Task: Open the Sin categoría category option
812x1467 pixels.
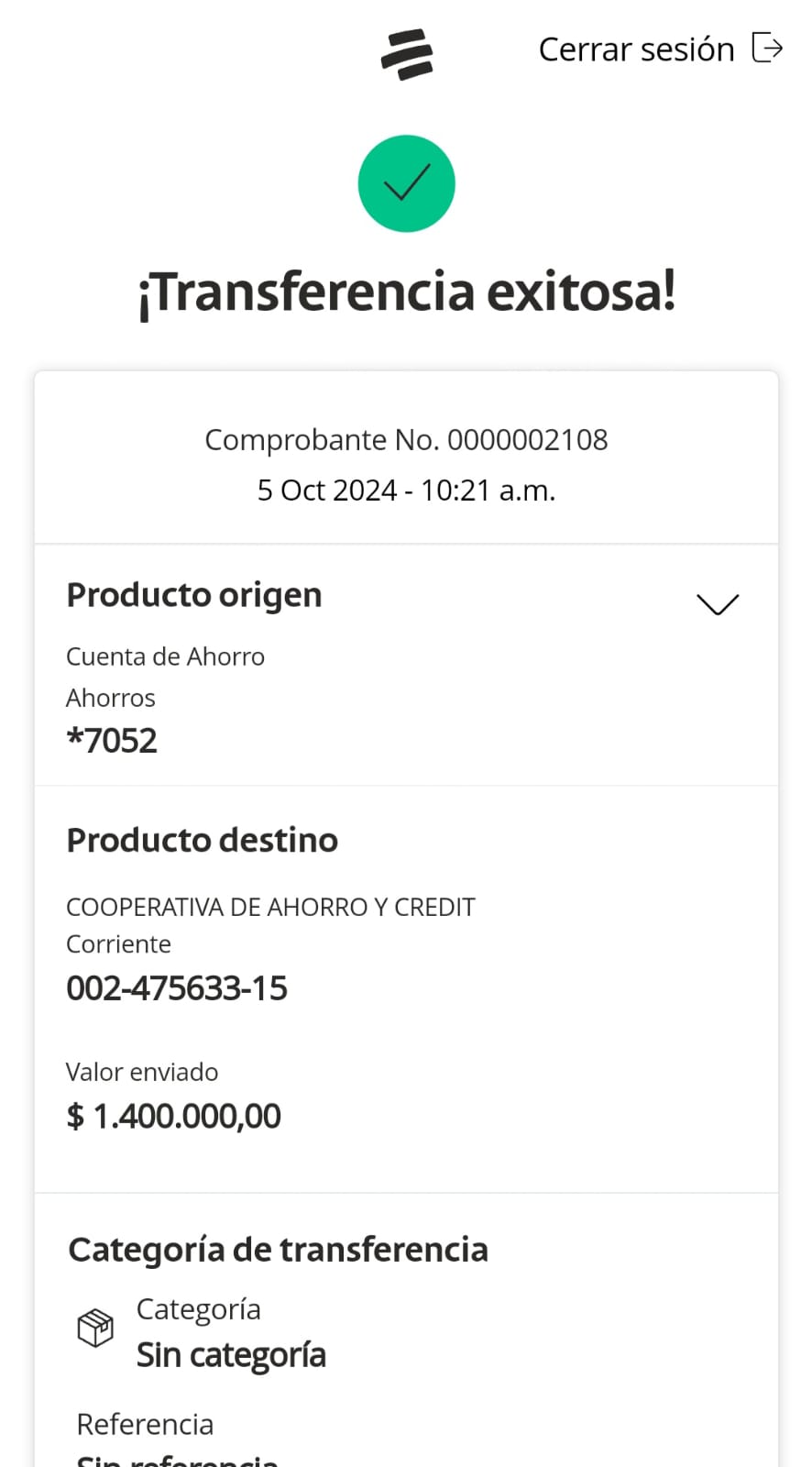Action: coord(231,1355)
